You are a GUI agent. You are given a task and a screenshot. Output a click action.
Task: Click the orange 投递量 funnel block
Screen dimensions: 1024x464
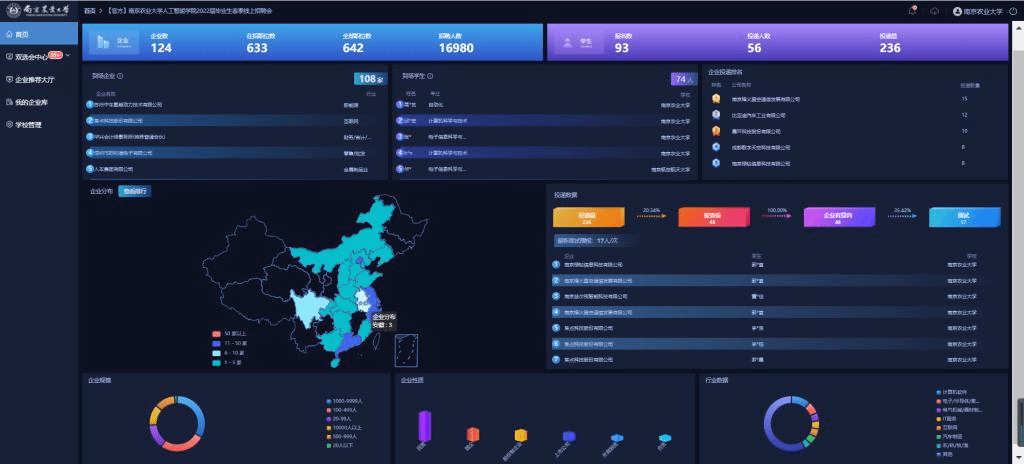(x=588, y=216)
